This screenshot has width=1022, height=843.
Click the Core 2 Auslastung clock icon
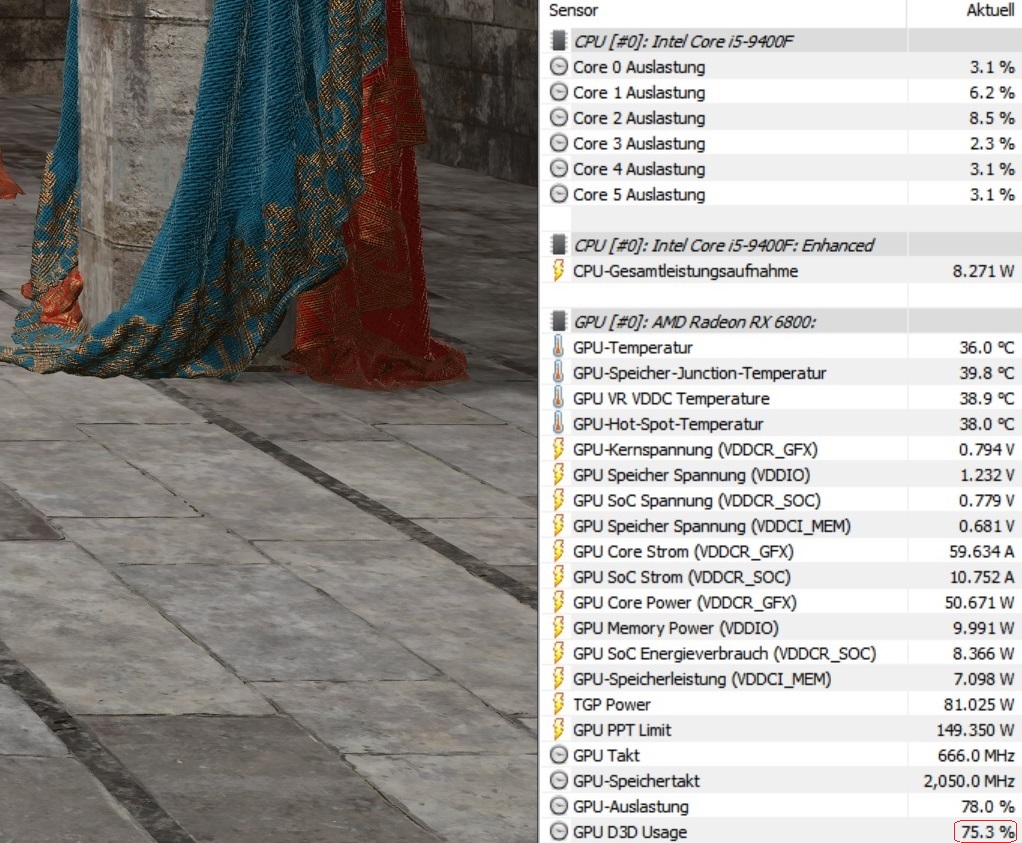coord(559,117)
